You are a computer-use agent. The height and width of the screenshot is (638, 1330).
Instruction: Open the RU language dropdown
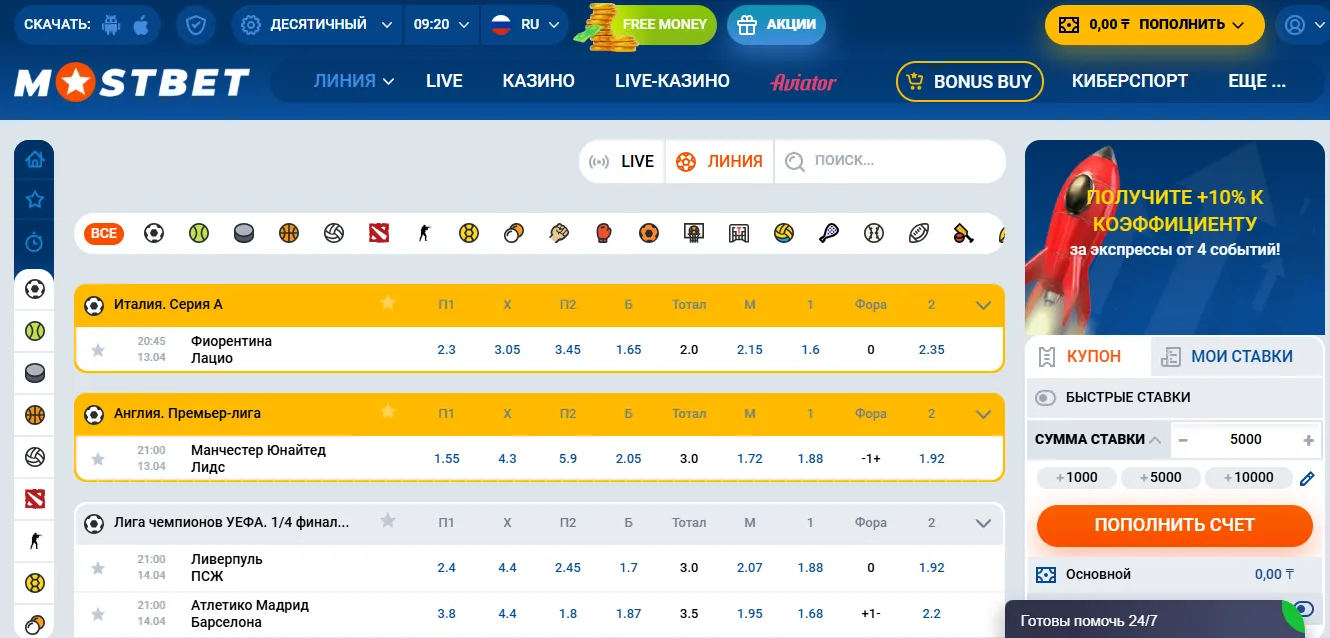pos(525,25)
